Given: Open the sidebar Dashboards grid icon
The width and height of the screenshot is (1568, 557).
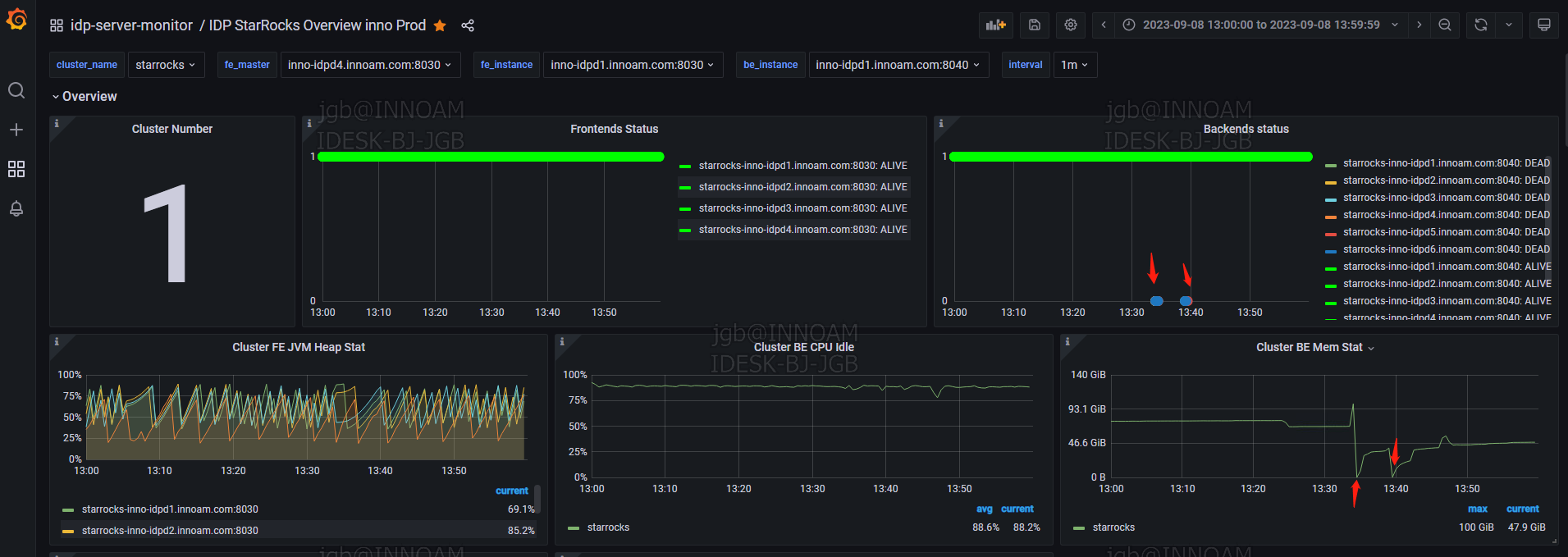Looking at the screenshot, I should [x=16, y=169].
